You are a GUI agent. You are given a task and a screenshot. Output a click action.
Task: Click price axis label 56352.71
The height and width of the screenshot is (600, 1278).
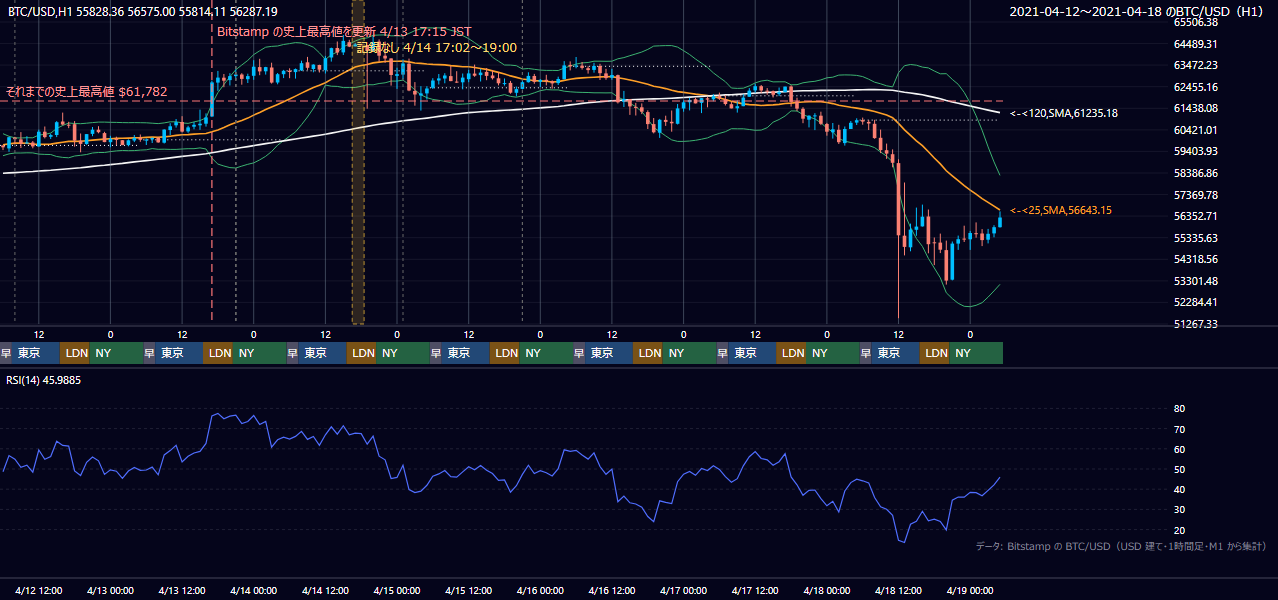click(x=1195, y=216)
